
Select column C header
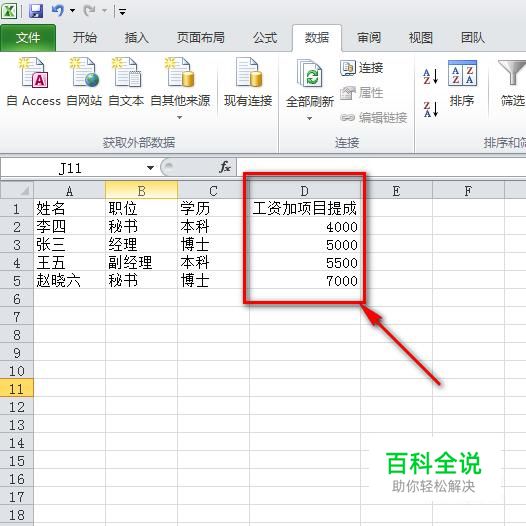click(213, 191)
